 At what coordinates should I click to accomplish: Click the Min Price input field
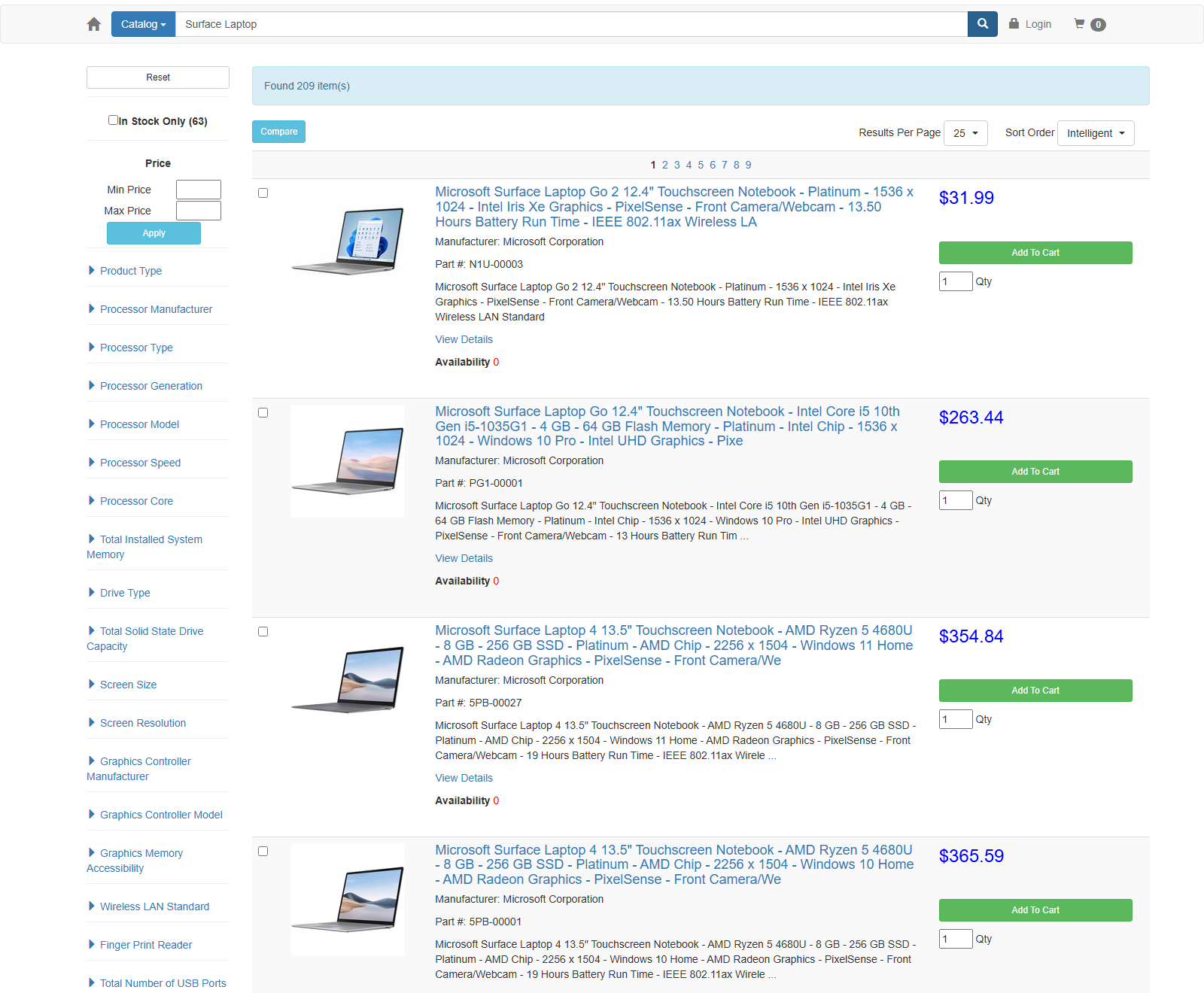coord(199,190)
